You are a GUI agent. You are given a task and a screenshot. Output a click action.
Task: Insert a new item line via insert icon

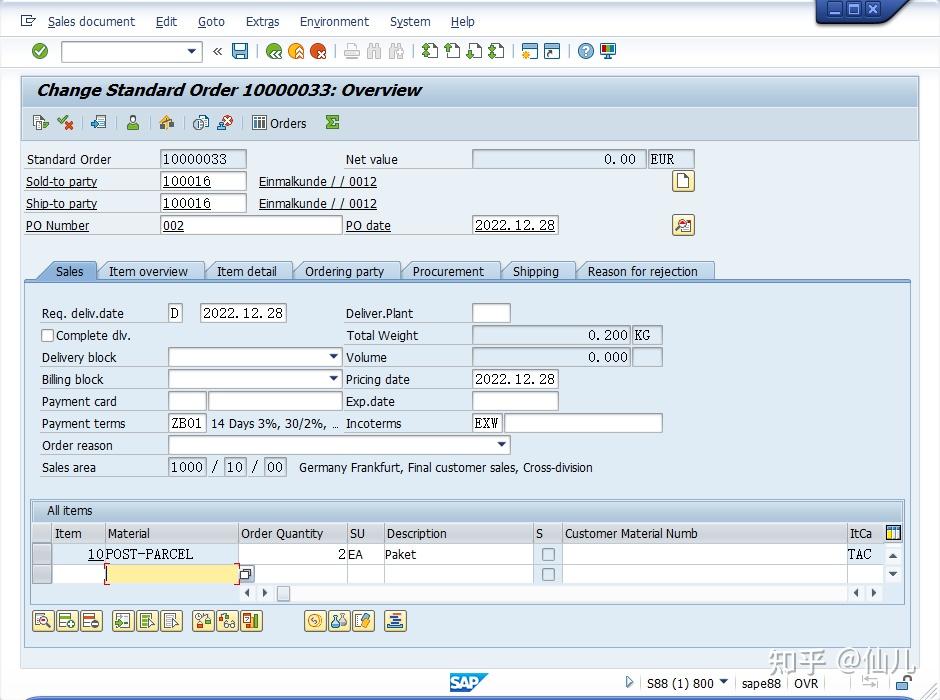tap(67, 621)
